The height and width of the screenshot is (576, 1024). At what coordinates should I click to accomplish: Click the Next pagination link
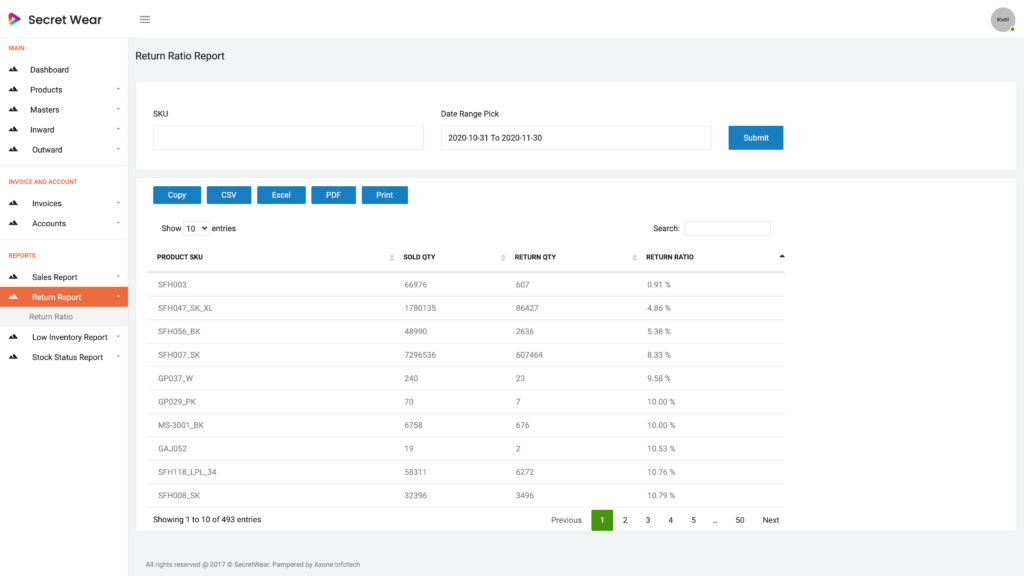(770, 520)
